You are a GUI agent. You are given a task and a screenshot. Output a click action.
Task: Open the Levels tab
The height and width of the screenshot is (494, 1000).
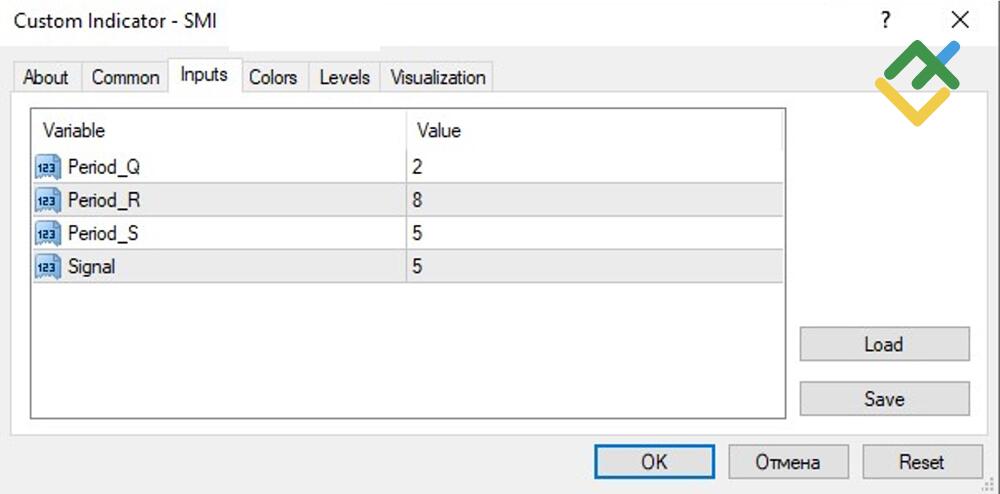click(x=345, y=77)
